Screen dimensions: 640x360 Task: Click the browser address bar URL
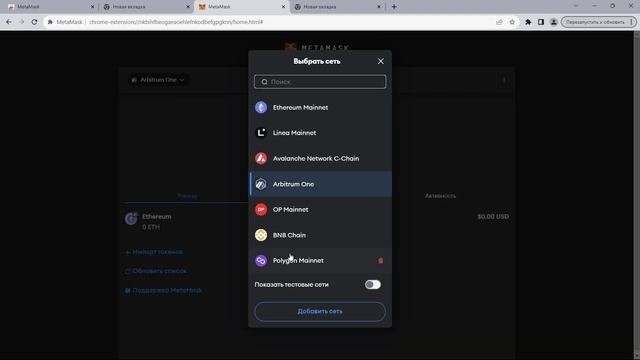(x=176, y=22)
